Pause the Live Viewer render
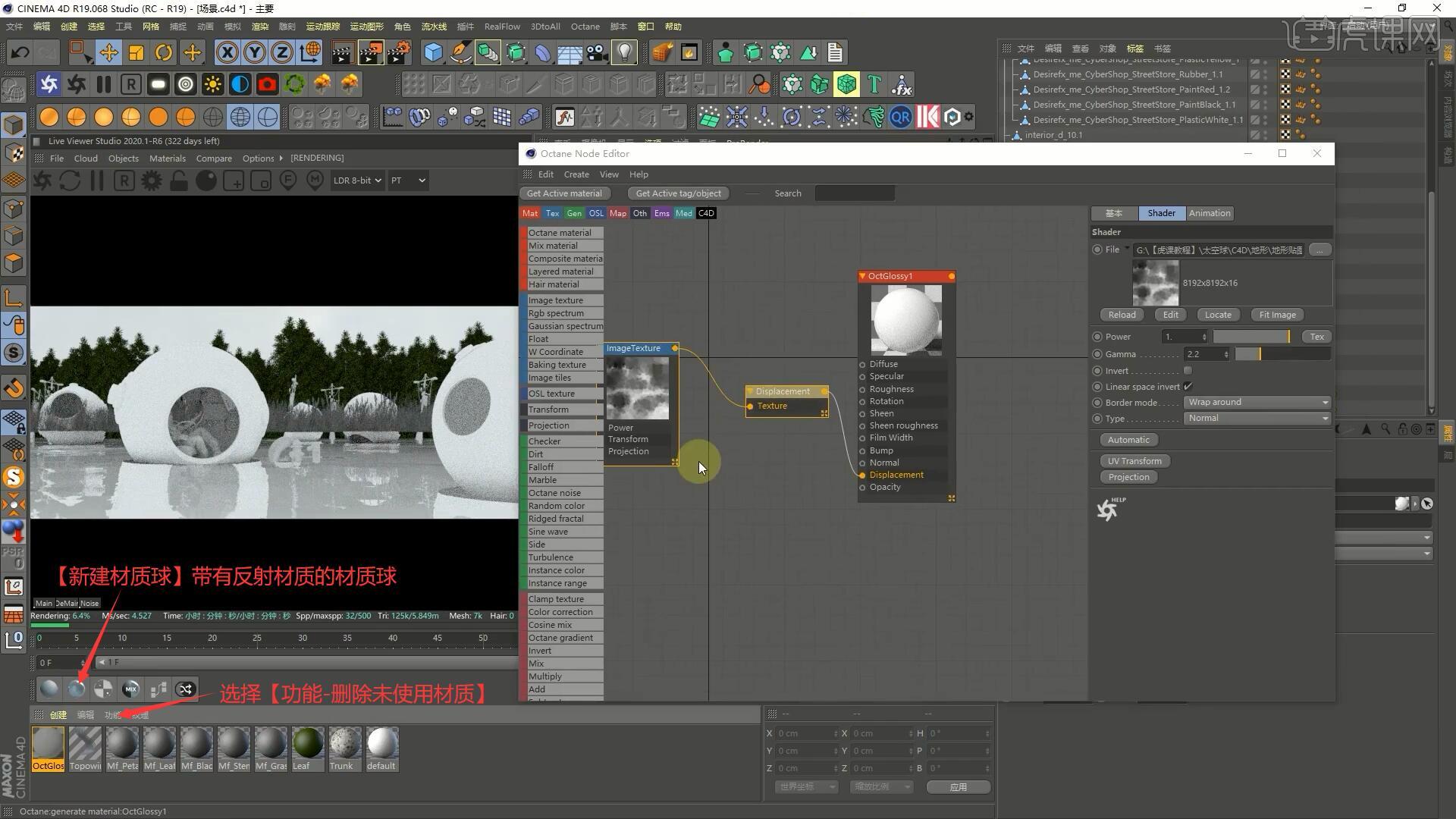Screen dimensions: 1456x819 click(x=96, y=180)
